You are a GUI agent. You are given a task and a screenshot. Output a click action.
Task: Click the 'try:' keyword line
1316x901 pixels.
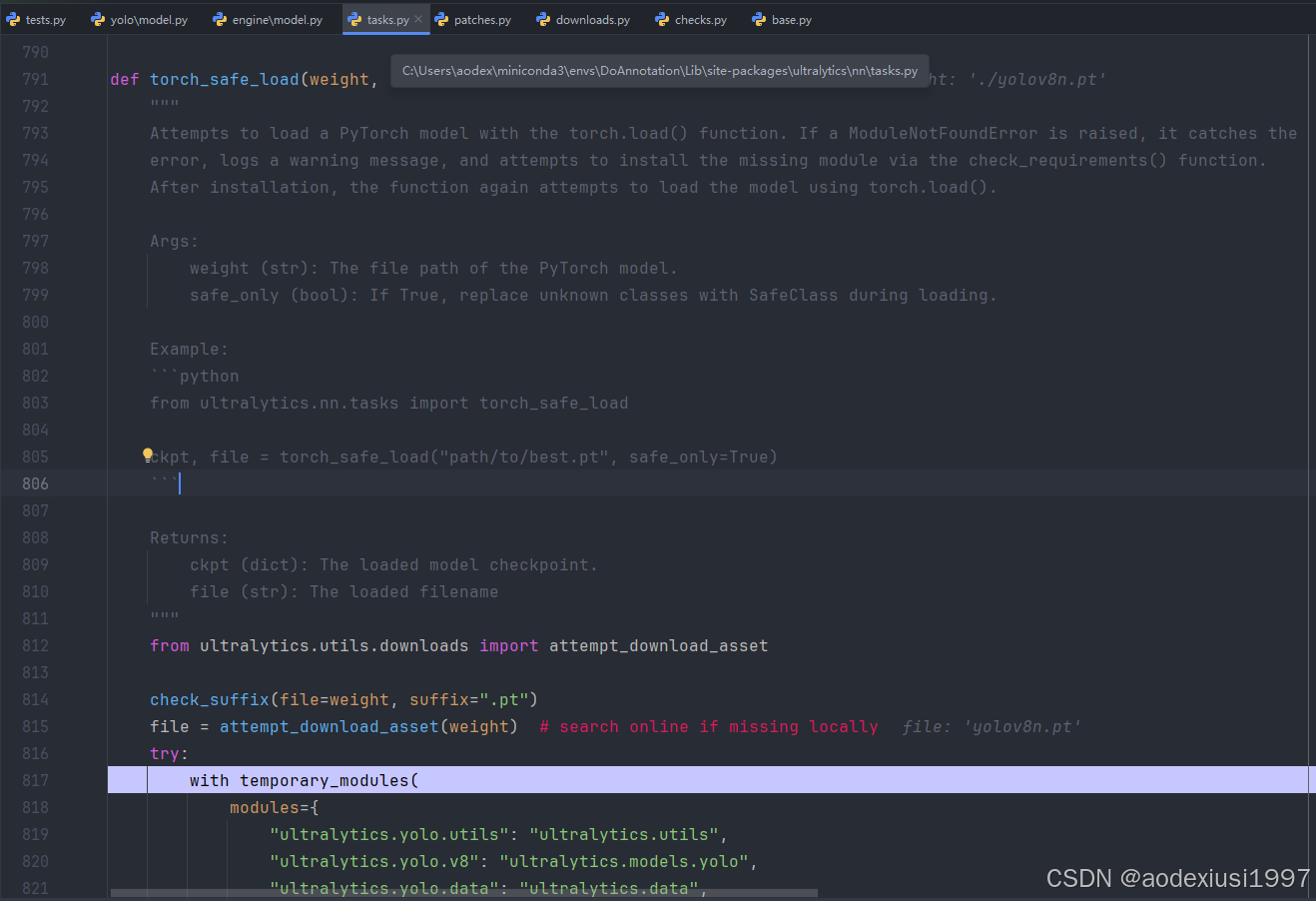tap(169, 754)
